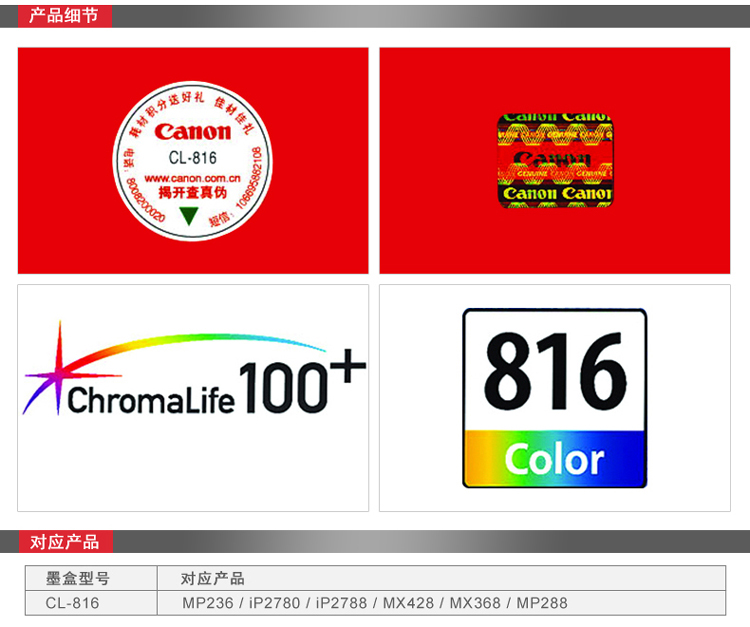Open the 816 Color cartridge badge image
The width and height of the screenshot is (750, 627).
tap(555, 398)
